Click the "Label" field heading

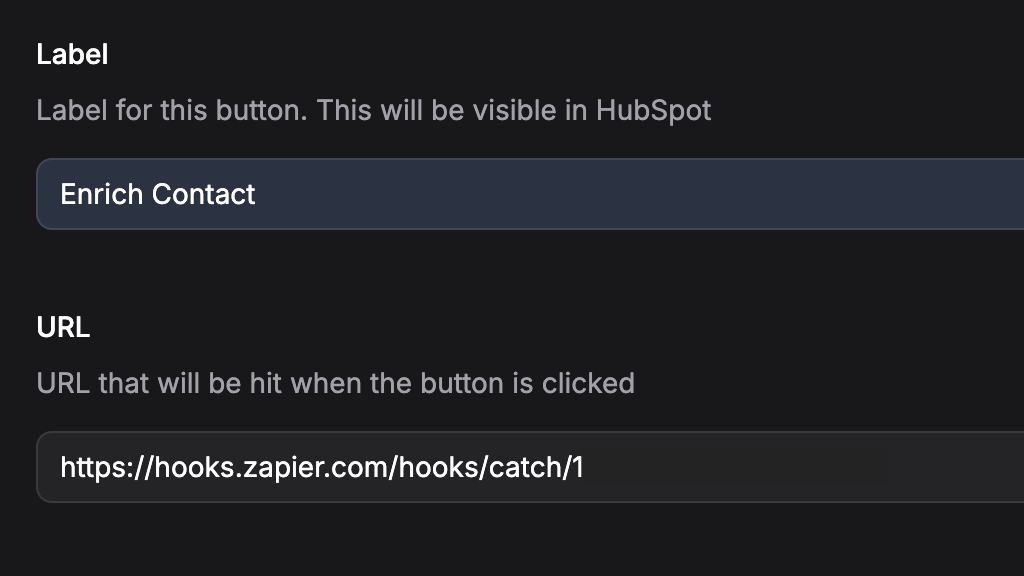tap(72, 55)
